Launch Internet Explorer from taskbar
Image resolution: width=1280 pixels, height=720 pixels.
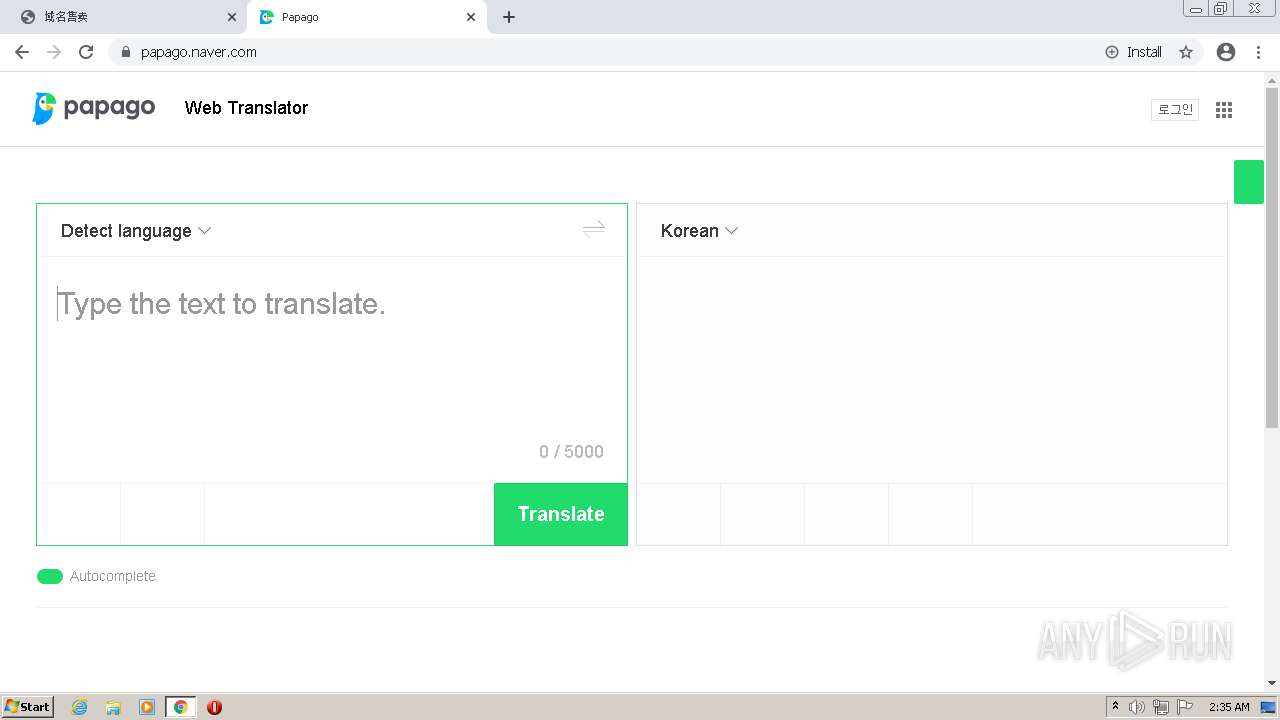tap(80, 707)
